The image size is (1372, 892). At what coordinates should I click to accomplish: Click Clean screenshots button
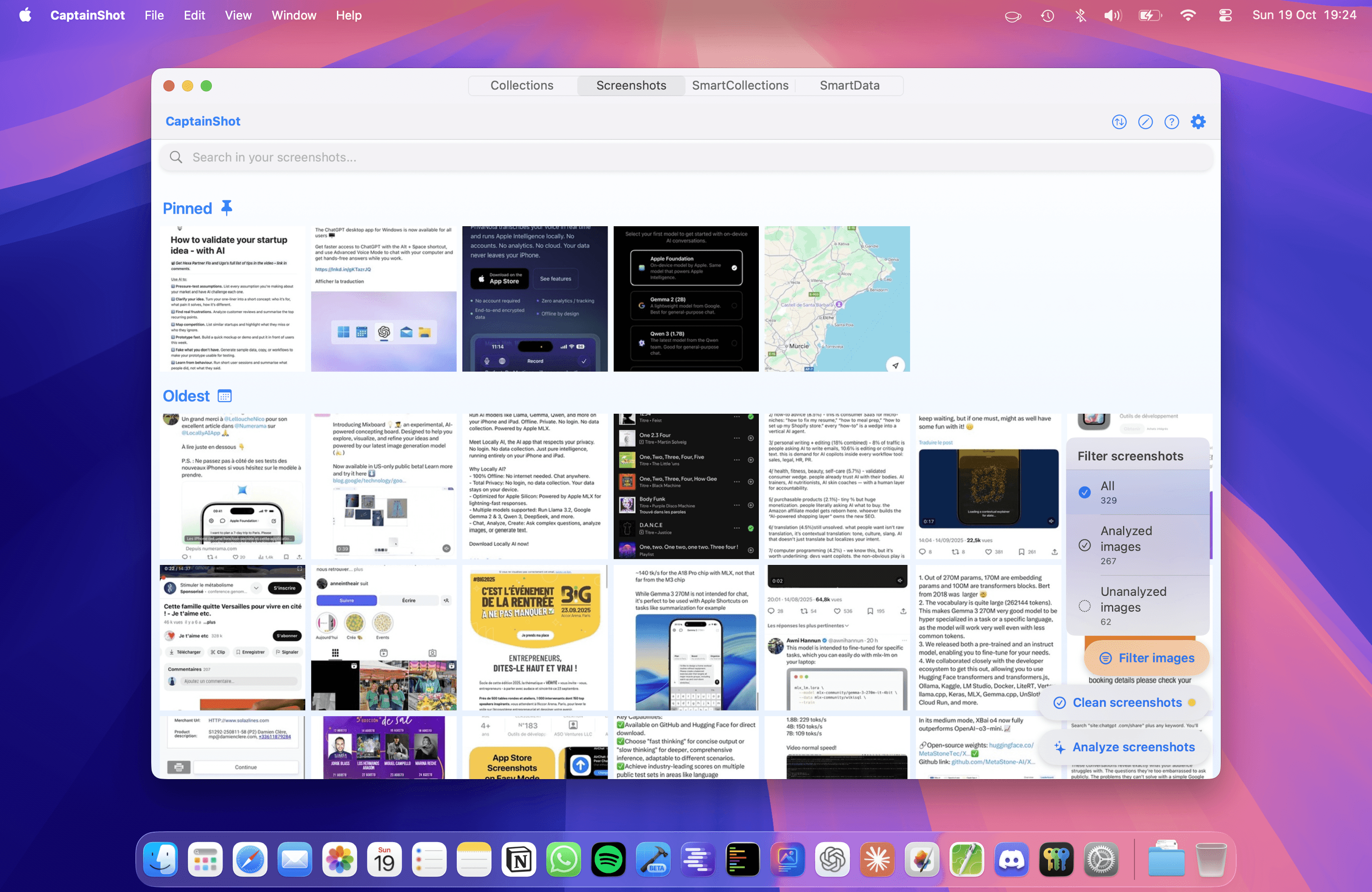point(1126,703)
